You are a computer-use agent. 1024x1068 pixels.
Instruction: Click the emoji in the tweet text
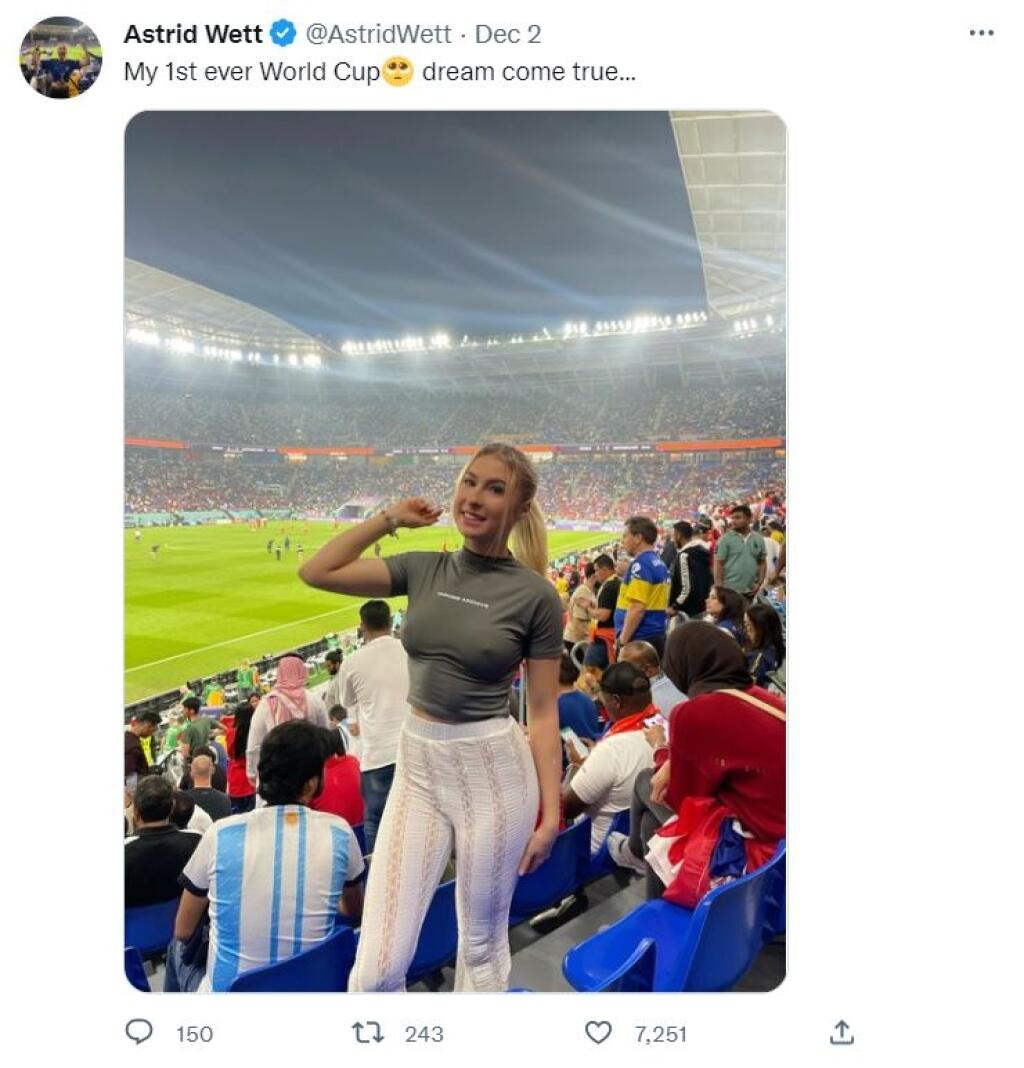click(x=398, y=72)
